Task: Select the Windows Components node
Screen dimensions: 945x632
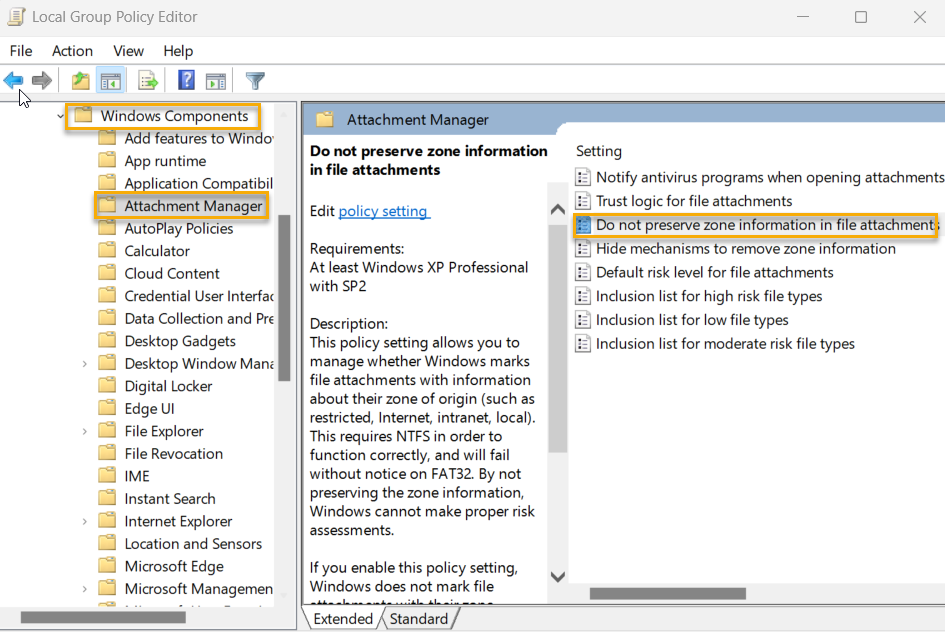Action: [172, 115]
